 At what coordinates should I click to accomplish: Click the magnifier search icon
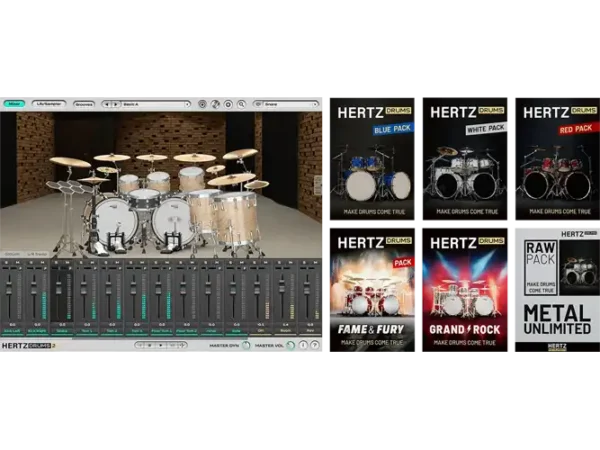[x=241, y=104]
